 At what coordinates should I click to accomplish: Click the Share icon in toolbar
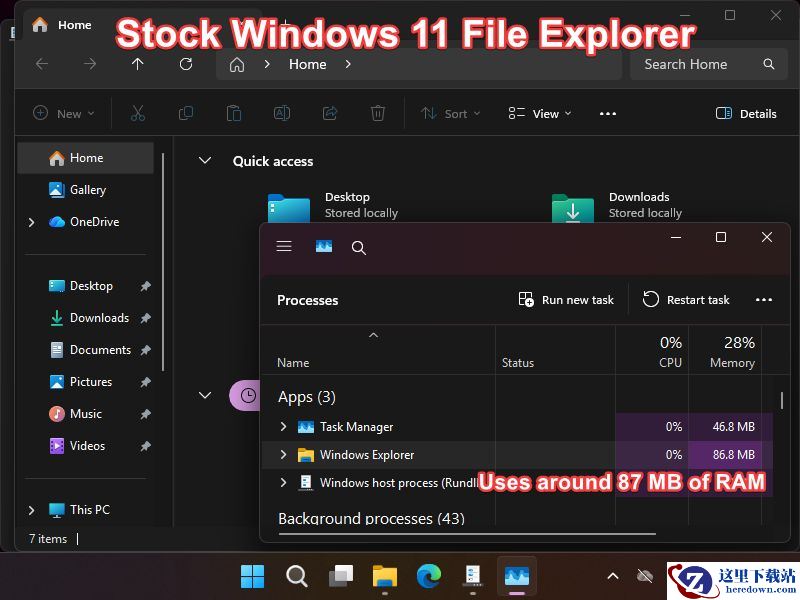(x=330, y=113)
